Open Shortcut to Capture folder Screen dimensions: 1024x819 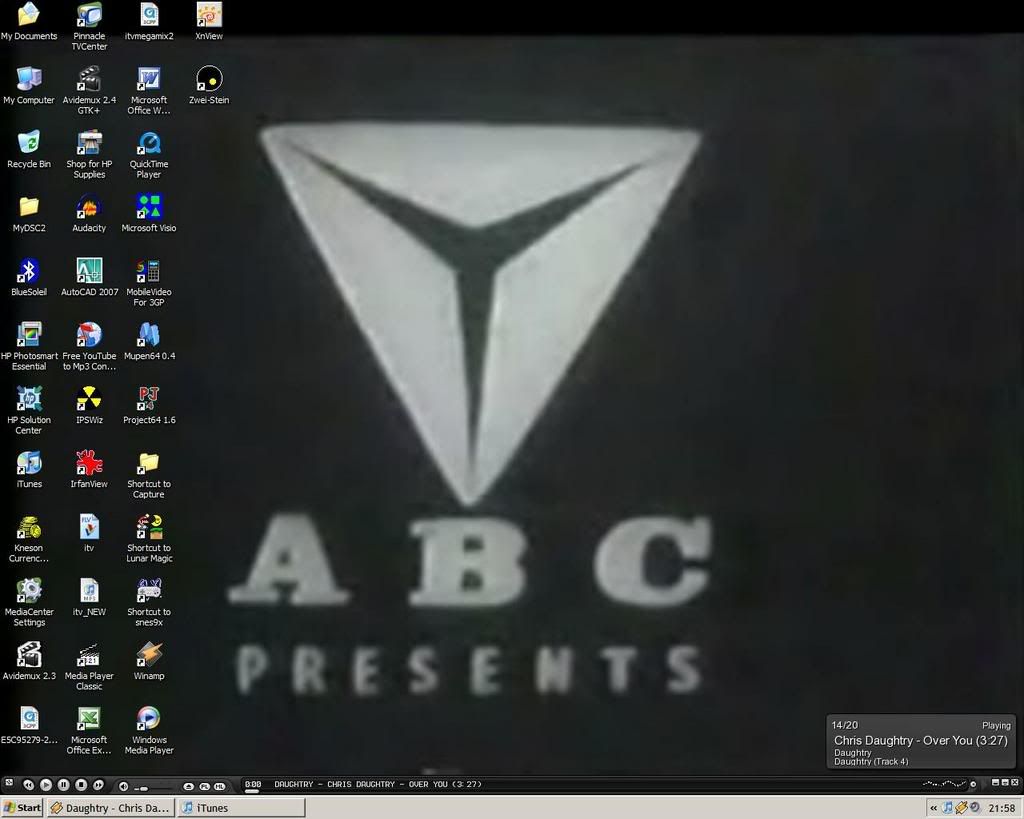[x=149, y=474]
